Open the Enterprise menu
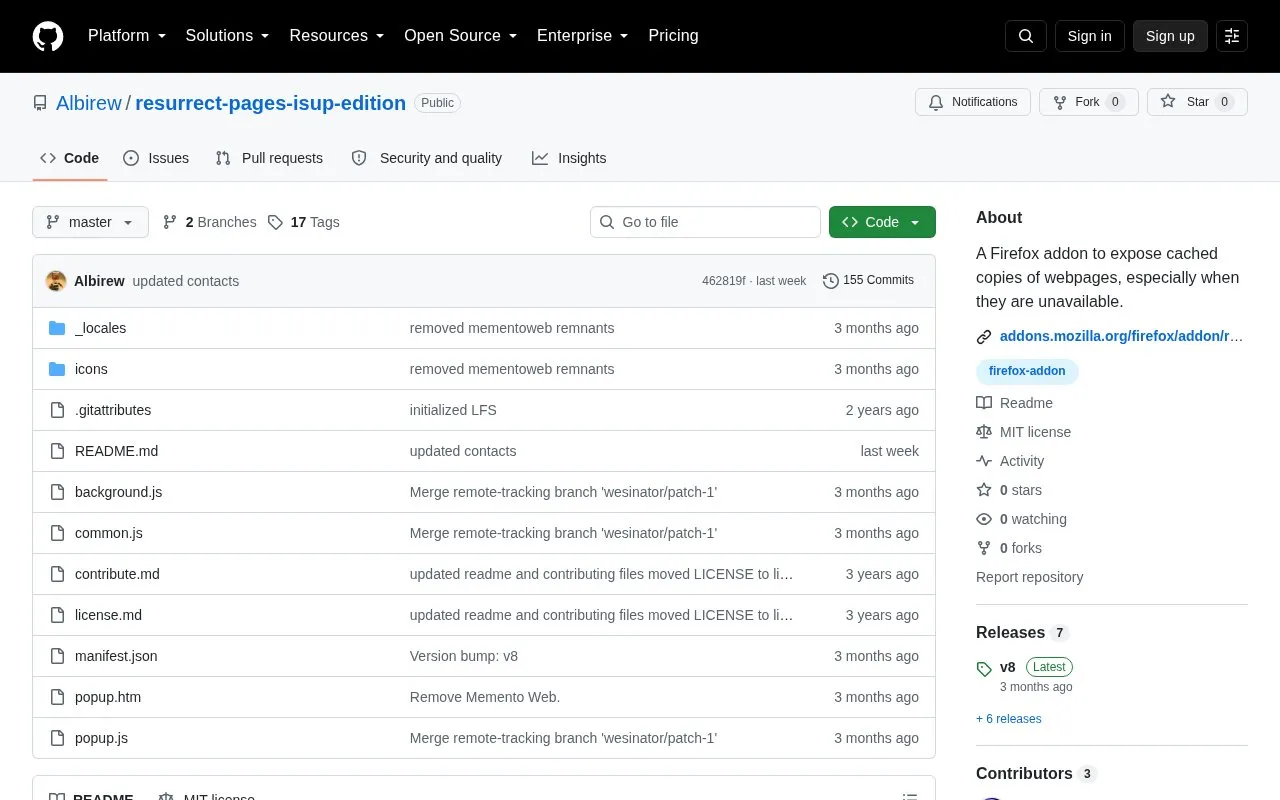1280x800 pixels. [x=583, y=36]
